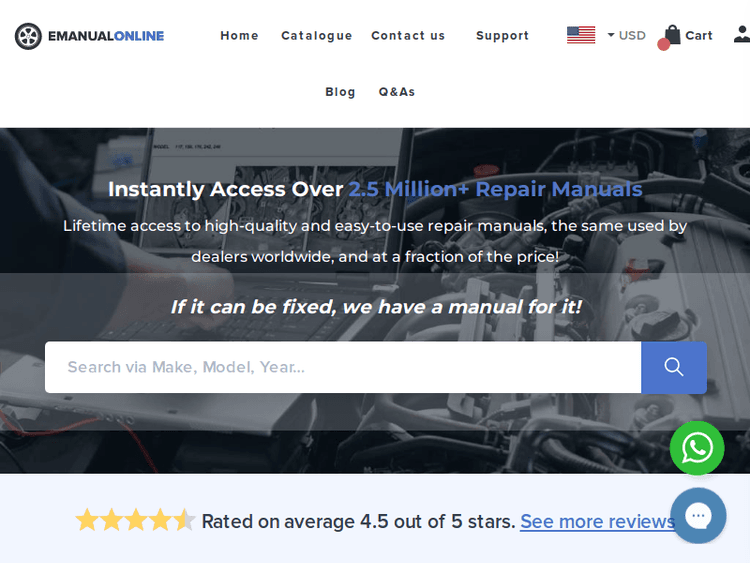Open the shopping bag cart icon
This screenshot has height=563, width=750.
pos(672,35)
